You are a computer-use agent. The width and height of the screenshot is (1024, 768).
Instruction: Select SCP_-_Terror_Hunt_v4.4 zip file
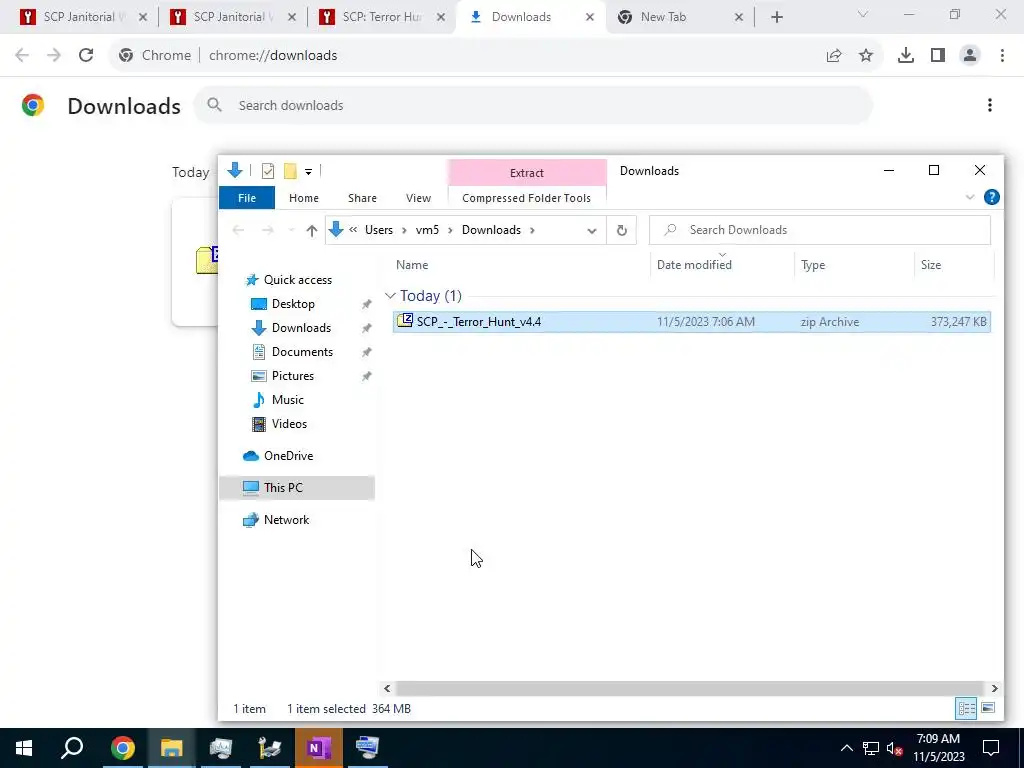click(692, 322)
